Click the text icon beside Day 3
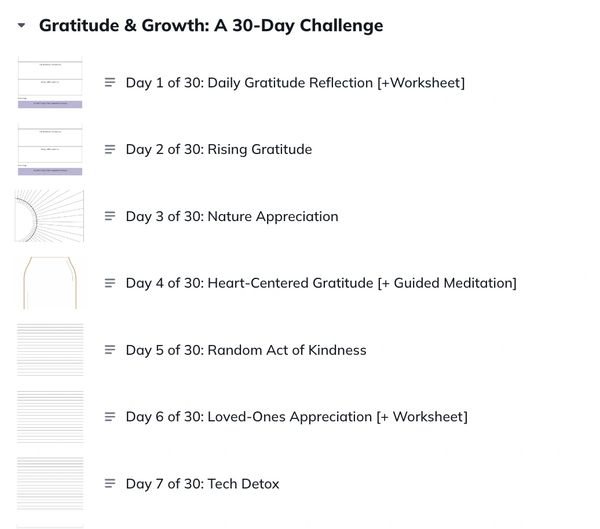This screenshot has width=600, height=529. click(x=111, y=217)
